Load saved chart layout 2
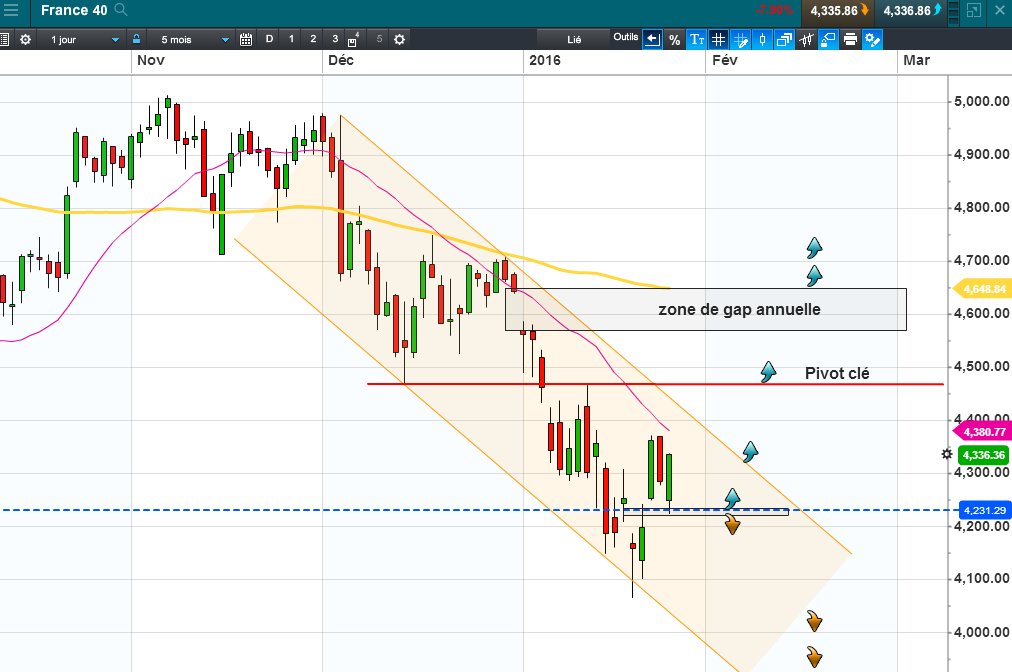The image size is (1012, 672). [313, 39]
